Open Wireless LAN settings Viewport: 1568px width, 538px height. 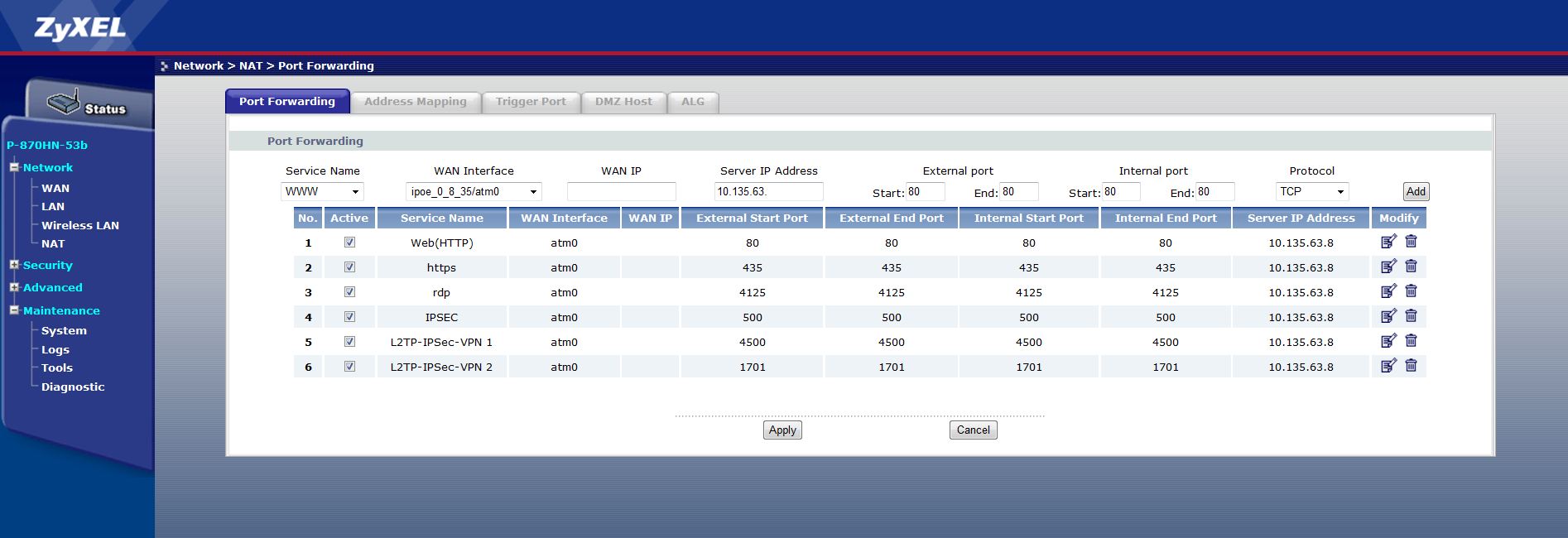80,225
